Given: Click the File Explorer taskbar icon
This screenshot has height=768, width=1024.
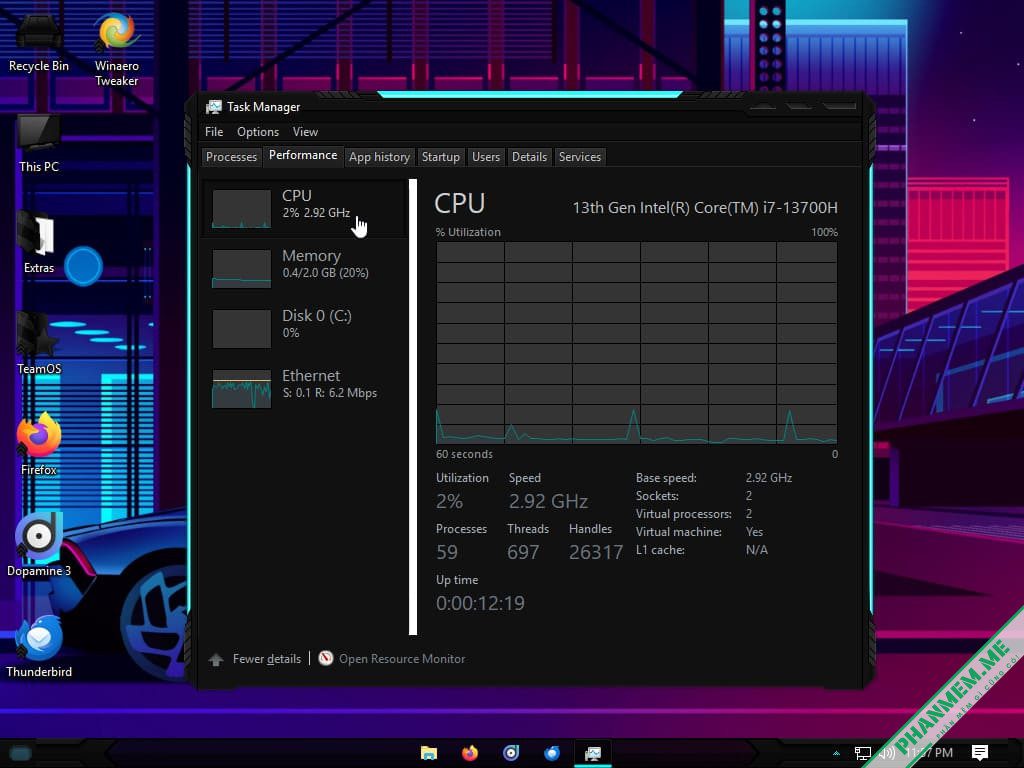Looking at the screenshot, I should 428,753.
